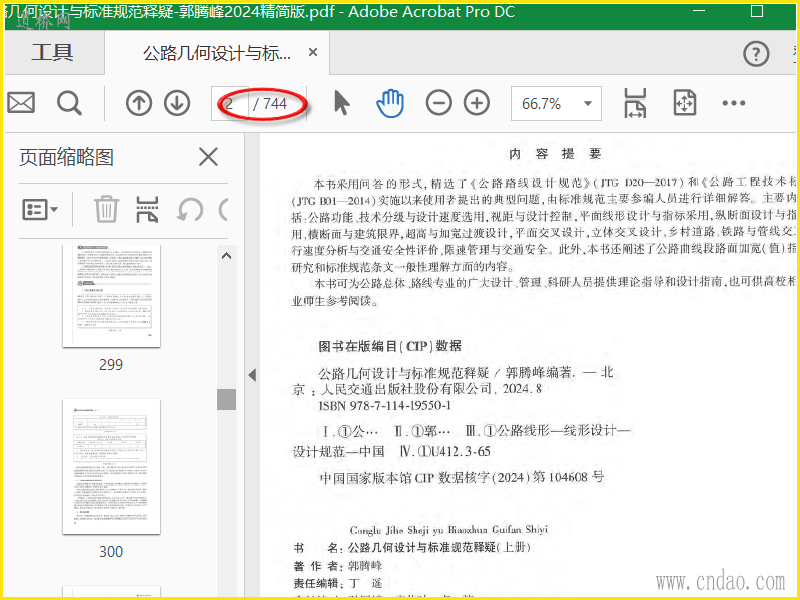This screenshot has height=600, width=800.
Task: Go to next page arrow
Action: click(x=177, y=104)
